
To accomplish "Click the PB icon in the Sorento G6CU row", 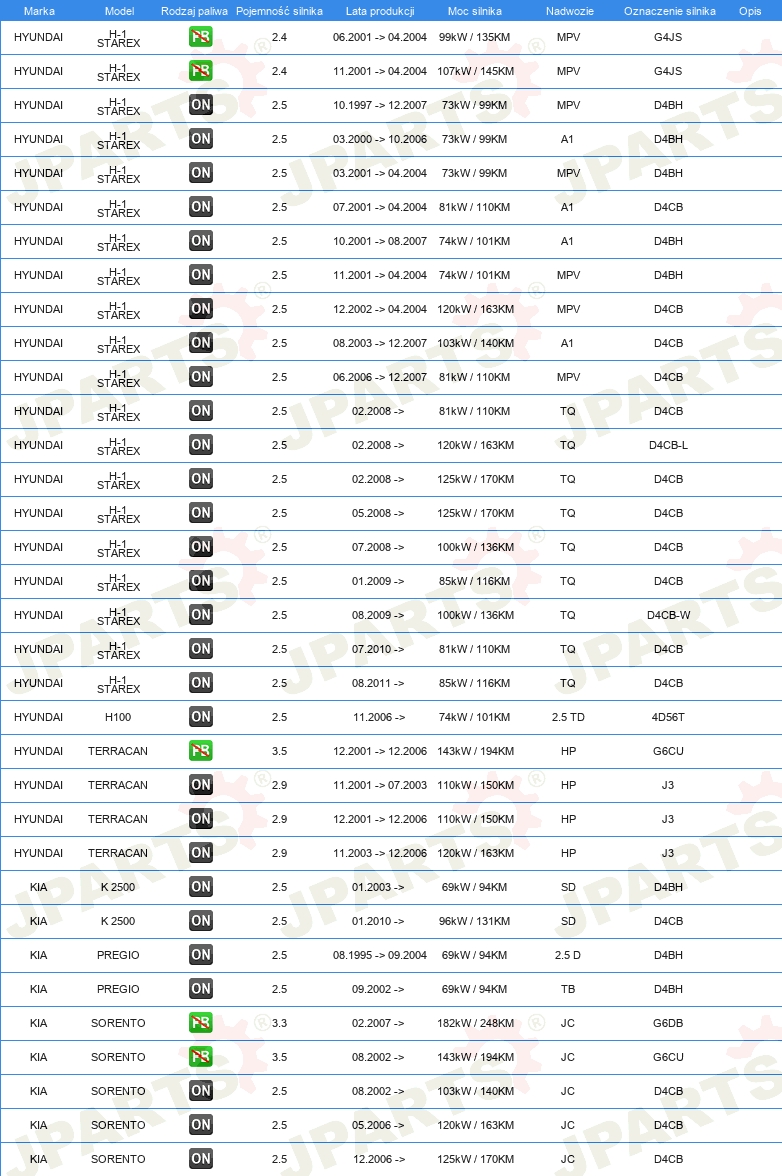I will tap(200, 1057).
